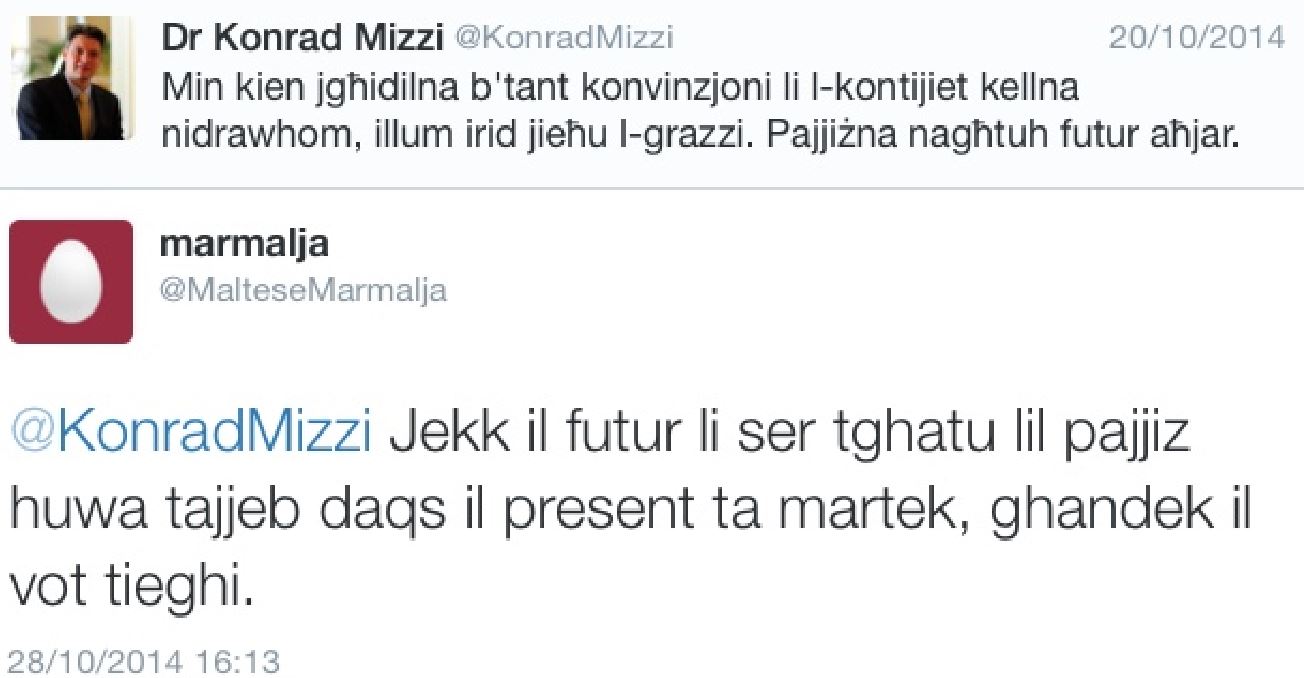Click the "Dr Konrad Mizzi" display name
Image resolution: width=1304 pixels, height=678 pixels.
pyautogui.click(x=302, y=38)
